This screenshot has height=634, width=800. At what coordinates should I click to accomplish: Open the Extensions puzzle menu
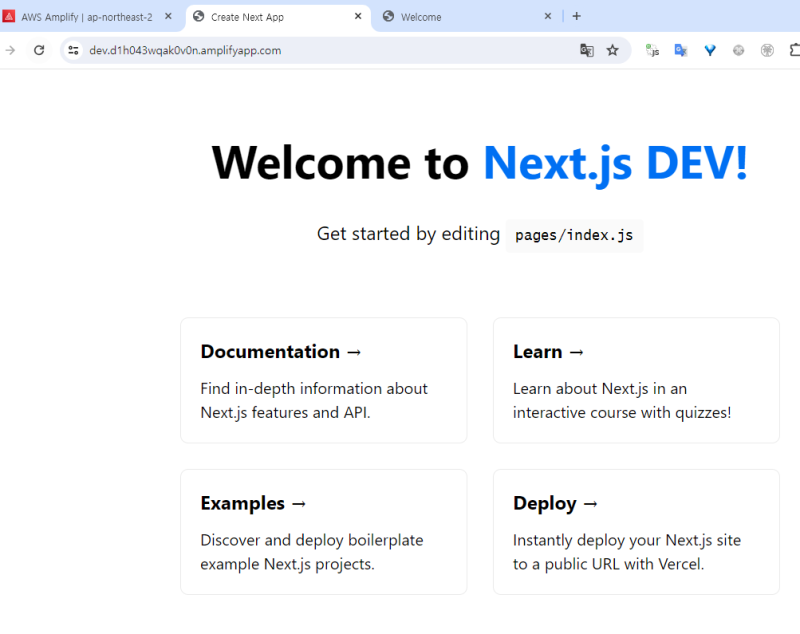tap(794, 50)
